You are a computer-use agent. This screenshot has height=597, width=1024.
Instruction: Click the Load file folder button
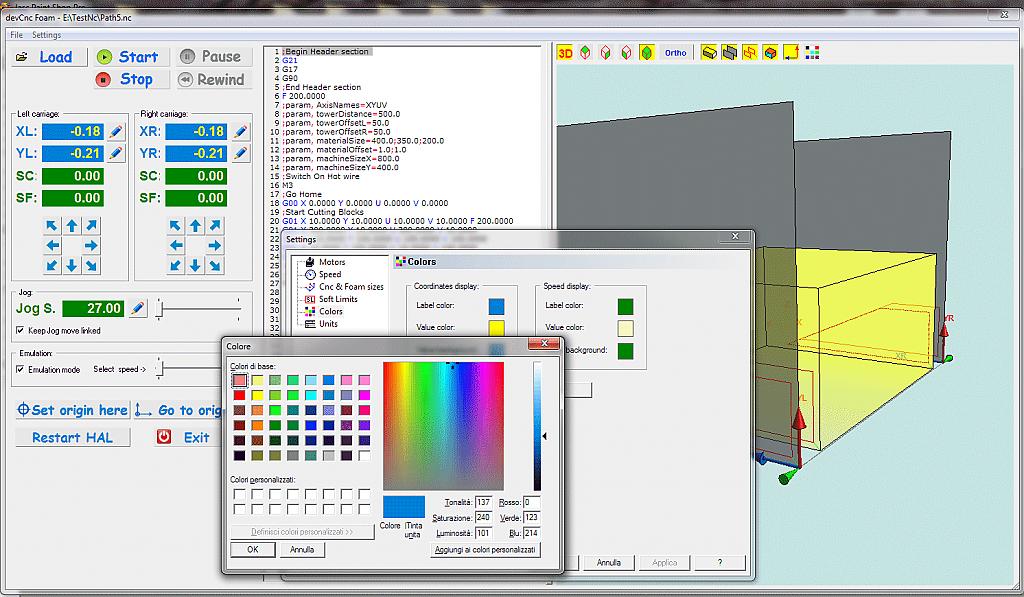coord(46,57)
